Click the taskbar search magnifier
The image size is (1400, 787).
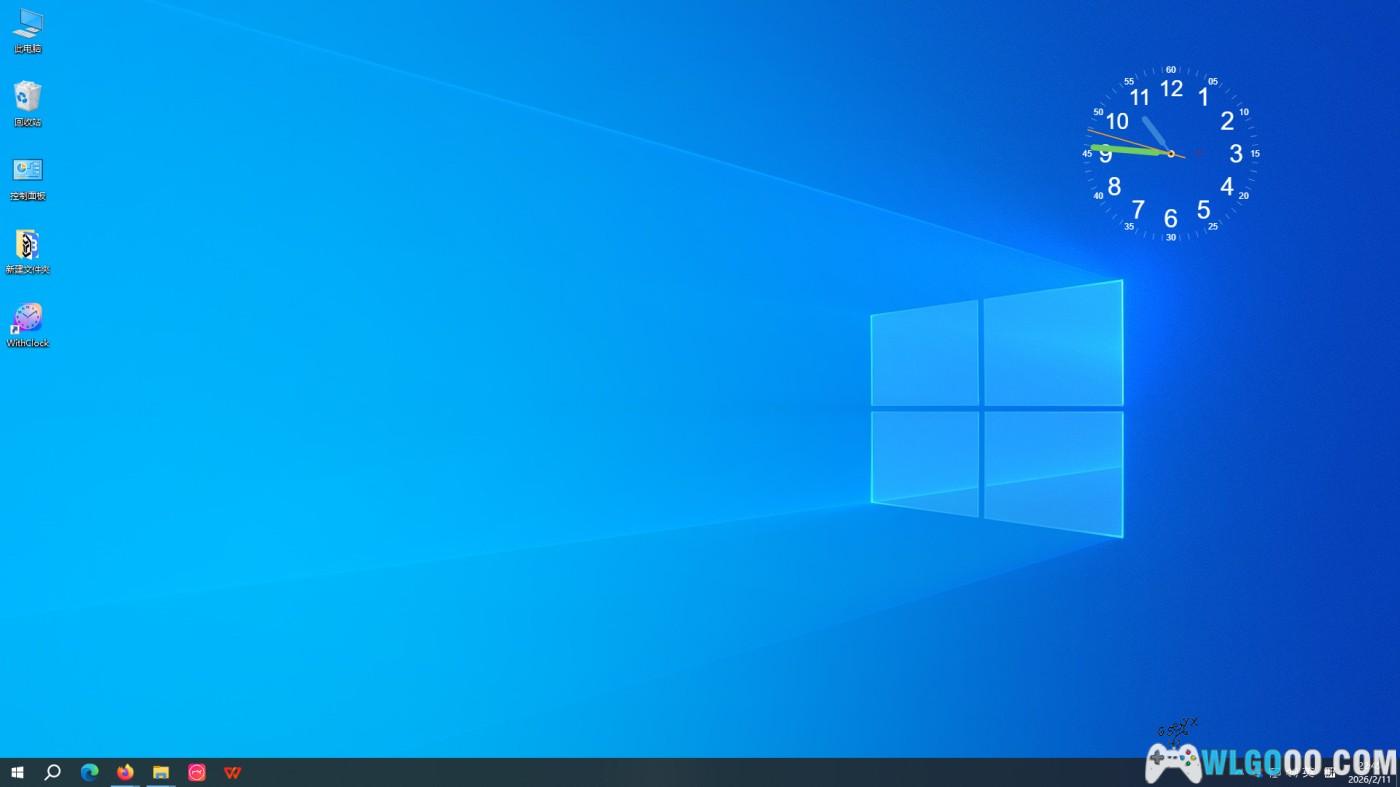pyautogui.click(x=53, y=772)
